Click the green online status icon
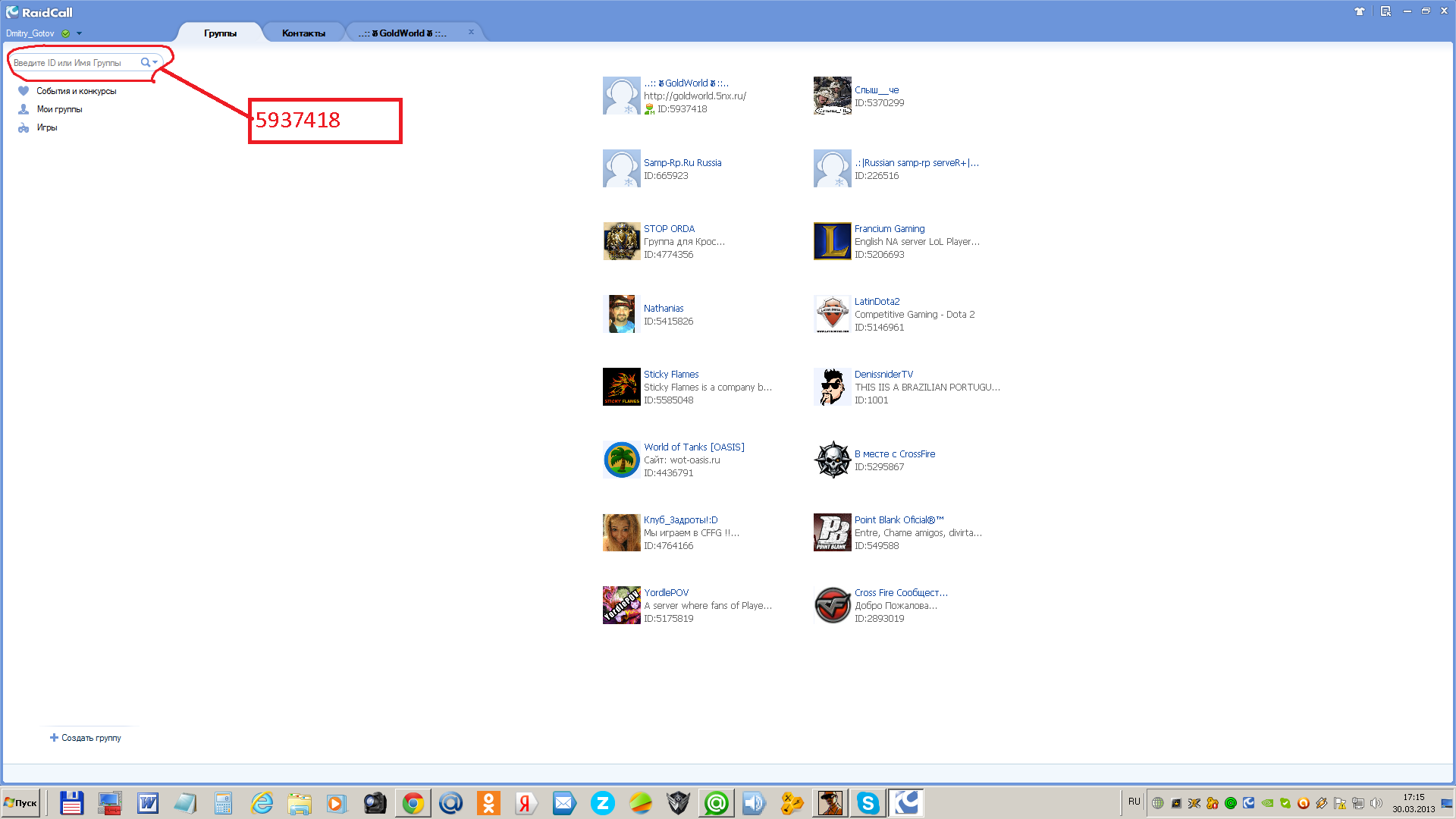 [66, 33]
